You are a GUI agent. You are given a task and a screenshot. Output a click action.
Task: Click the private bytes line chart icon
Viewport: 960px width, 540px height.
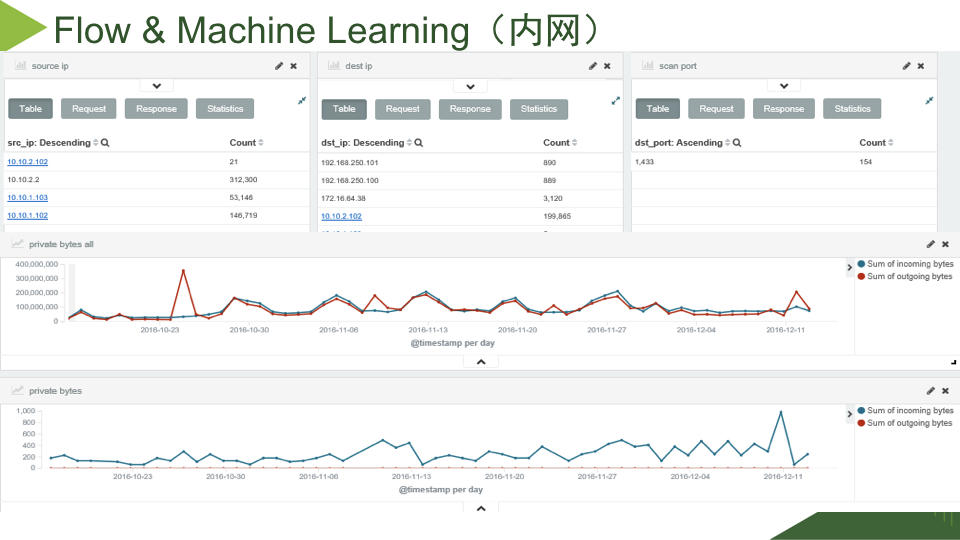17,390
